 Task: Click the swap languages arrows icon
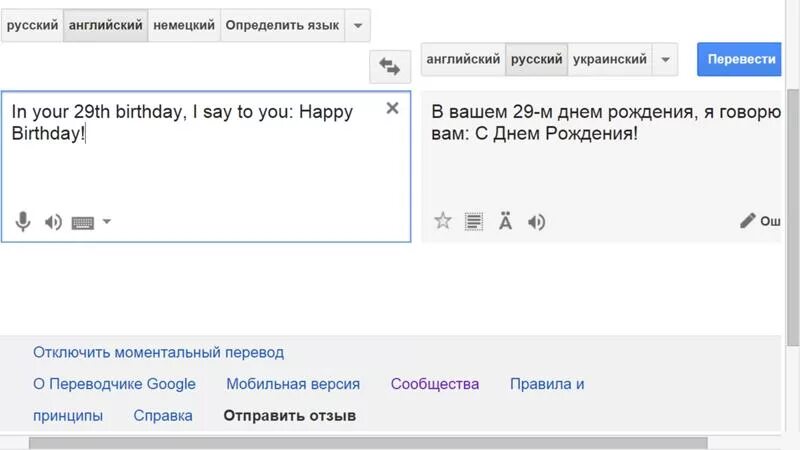[389, 67]
